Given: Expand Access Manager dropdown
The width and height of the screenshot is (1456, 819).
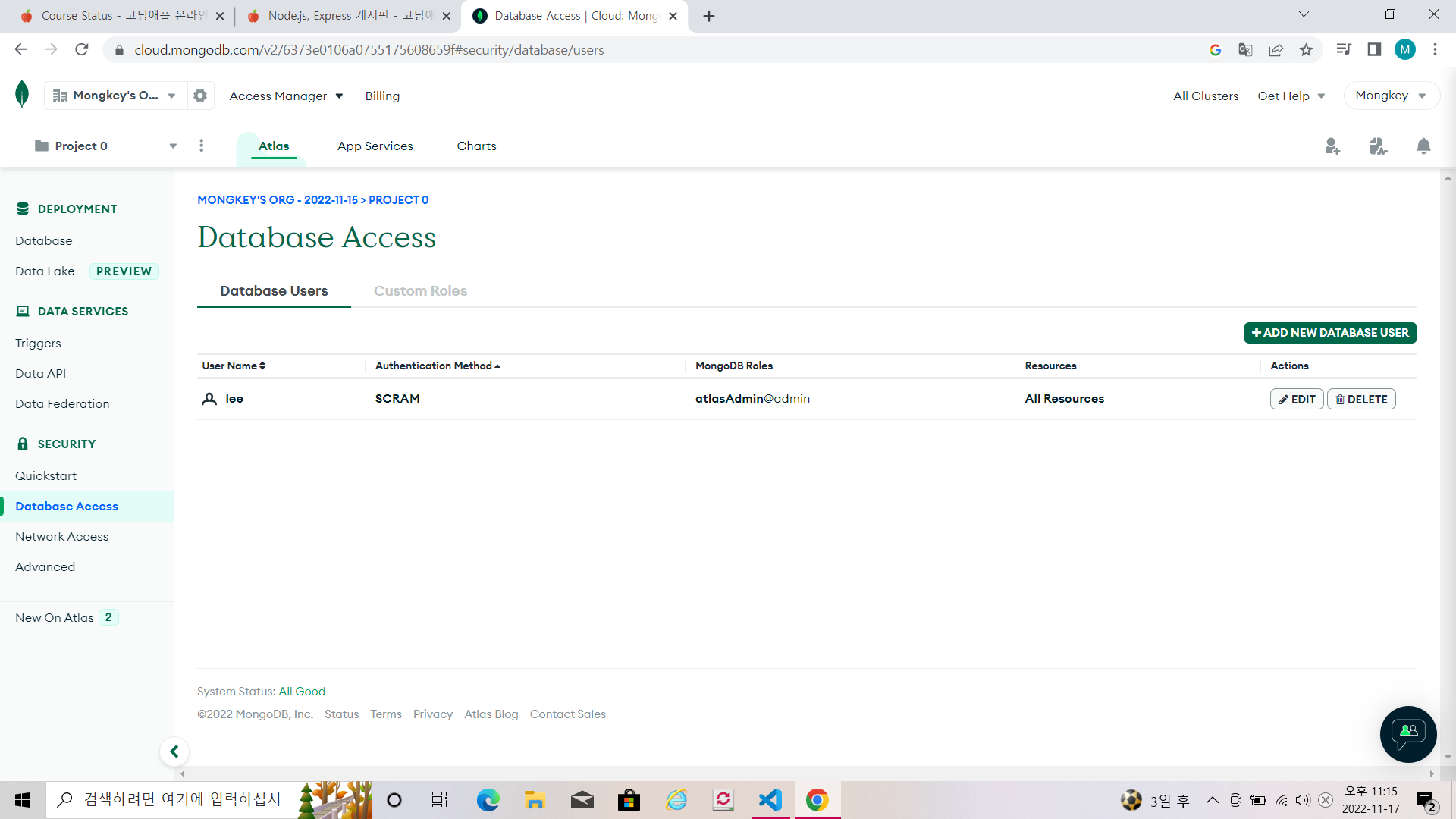Looking at the screenshot, I should [x=286, y=96].
